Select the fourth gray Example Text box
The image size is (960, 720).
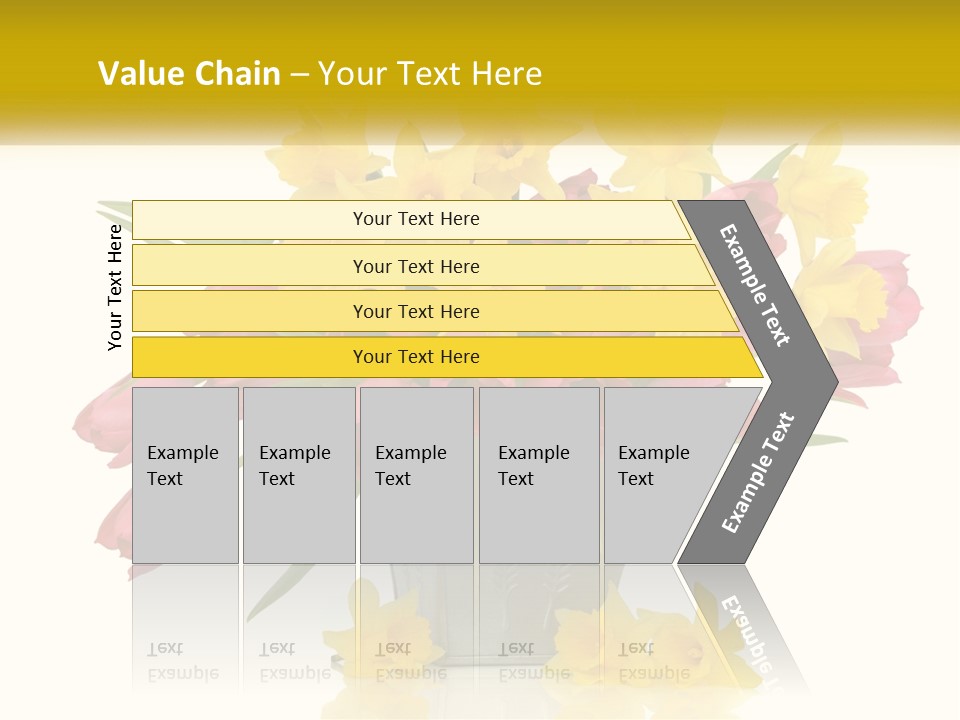click(539, 474)
